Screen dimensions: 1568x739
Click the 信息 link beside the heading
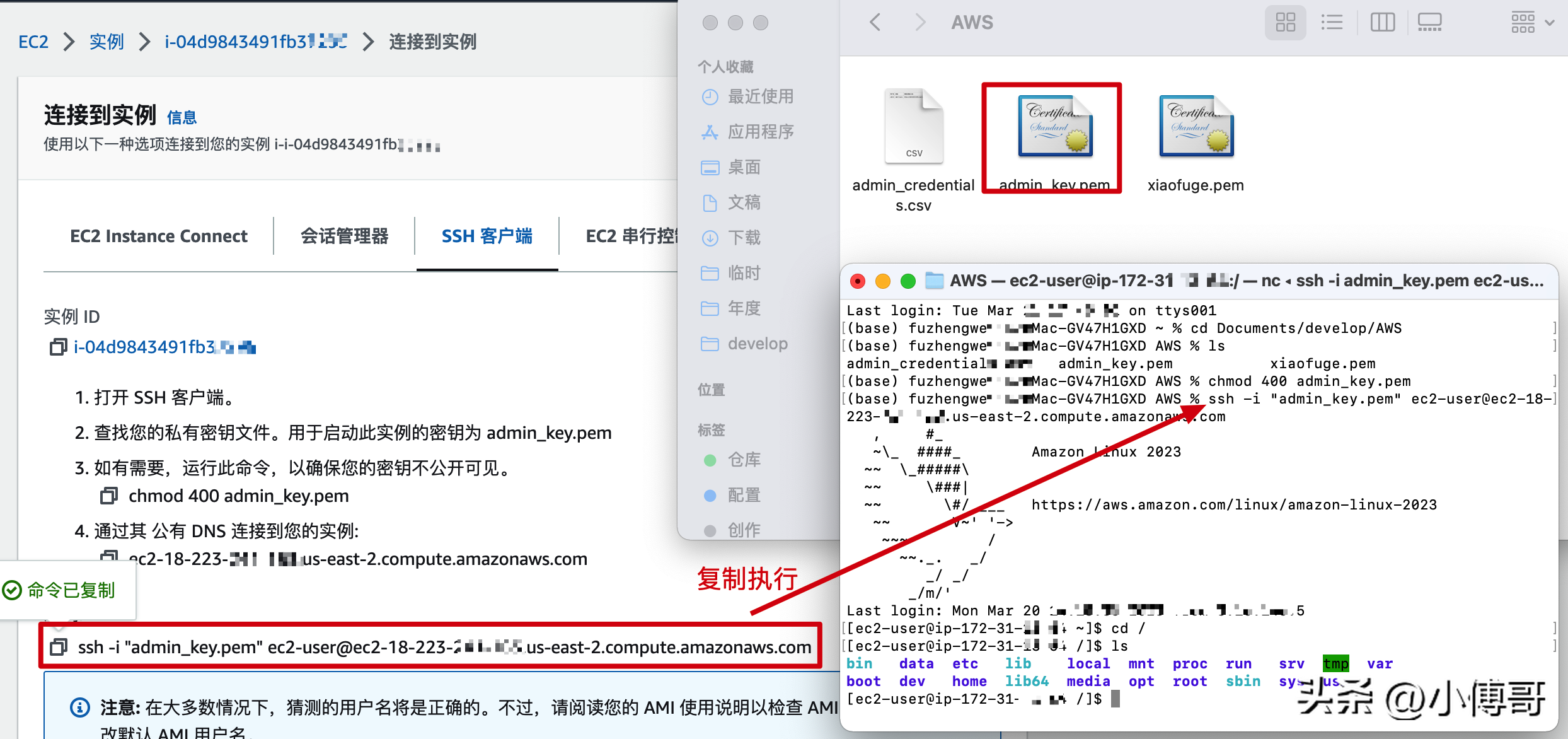pos(182,117)
